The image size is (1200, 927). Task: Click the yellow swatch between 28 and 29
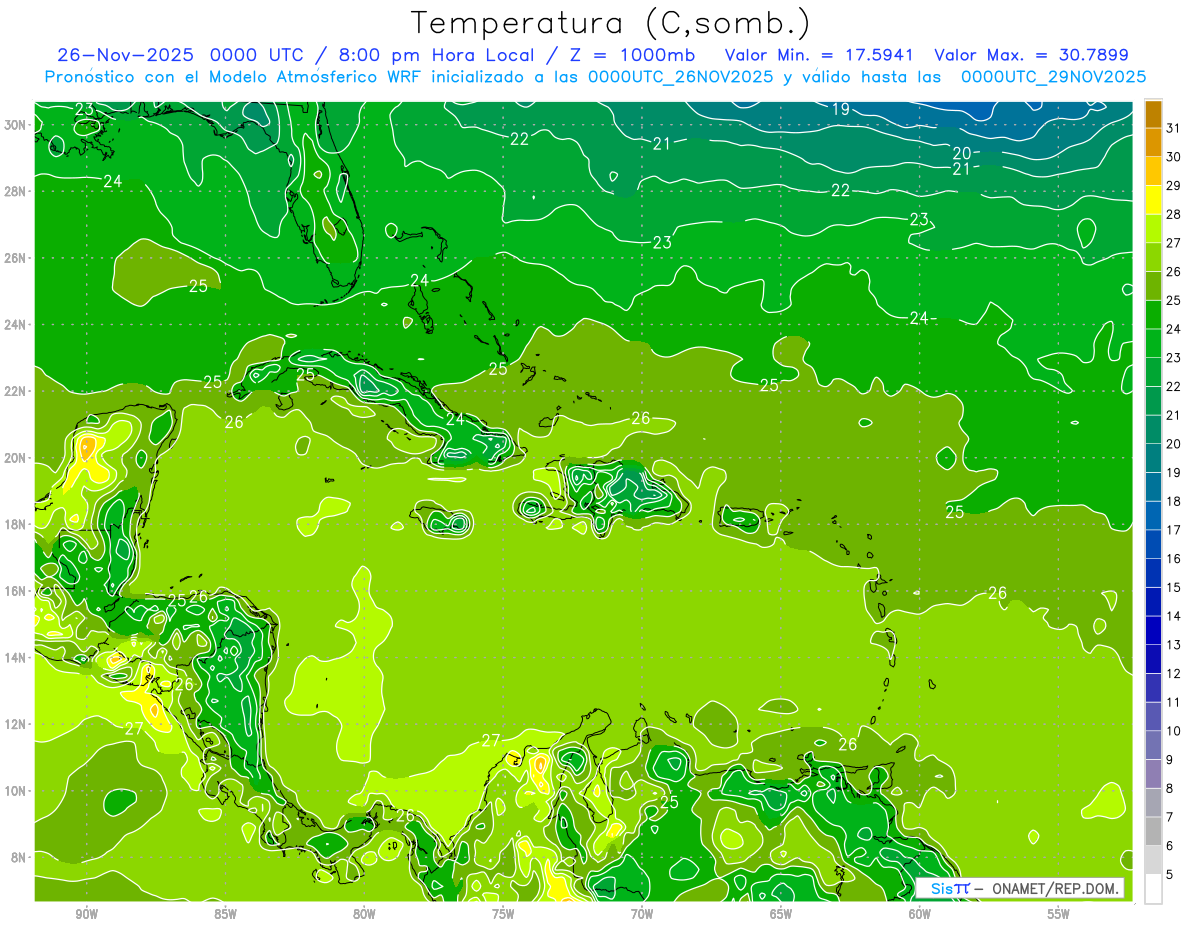(x=1153, y=199)
